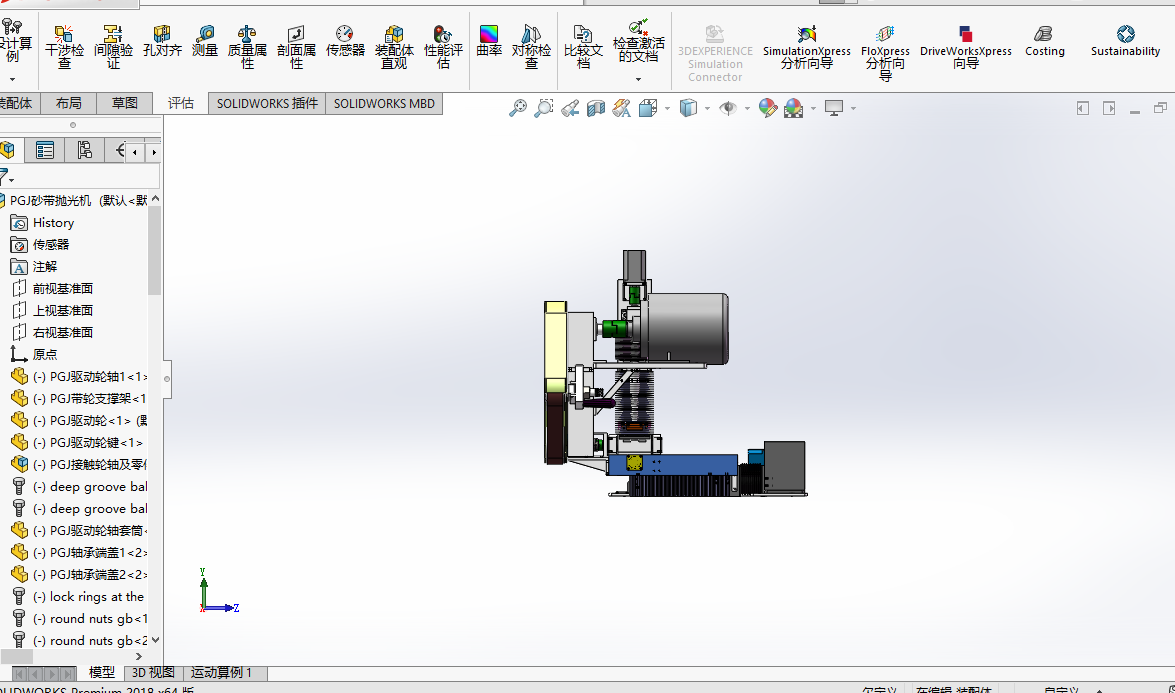The width and height of the screenshot is (1175, 693).
Task: Open the SOLIDWORKS 插件 tab
Action: (268, 103)
